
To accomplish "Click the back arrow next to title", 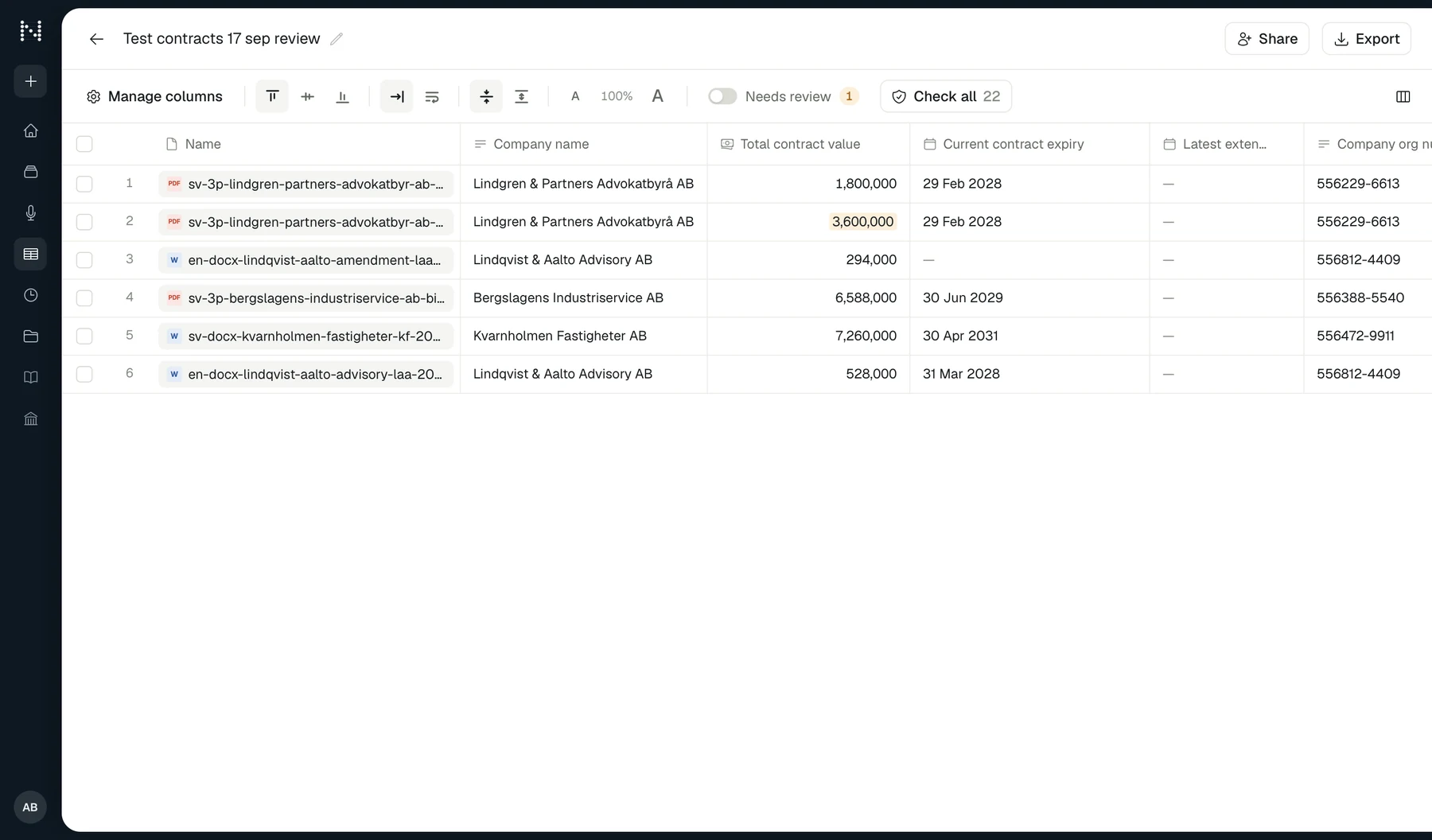I will (96, 39).
